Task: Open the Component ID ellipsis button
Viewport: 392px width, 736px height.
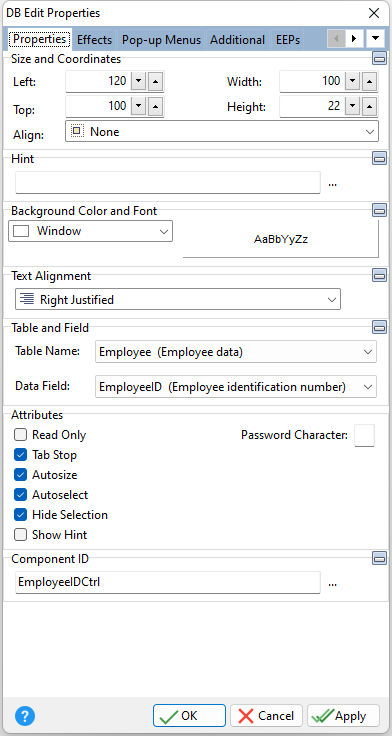Action: (x=332, y=583)
